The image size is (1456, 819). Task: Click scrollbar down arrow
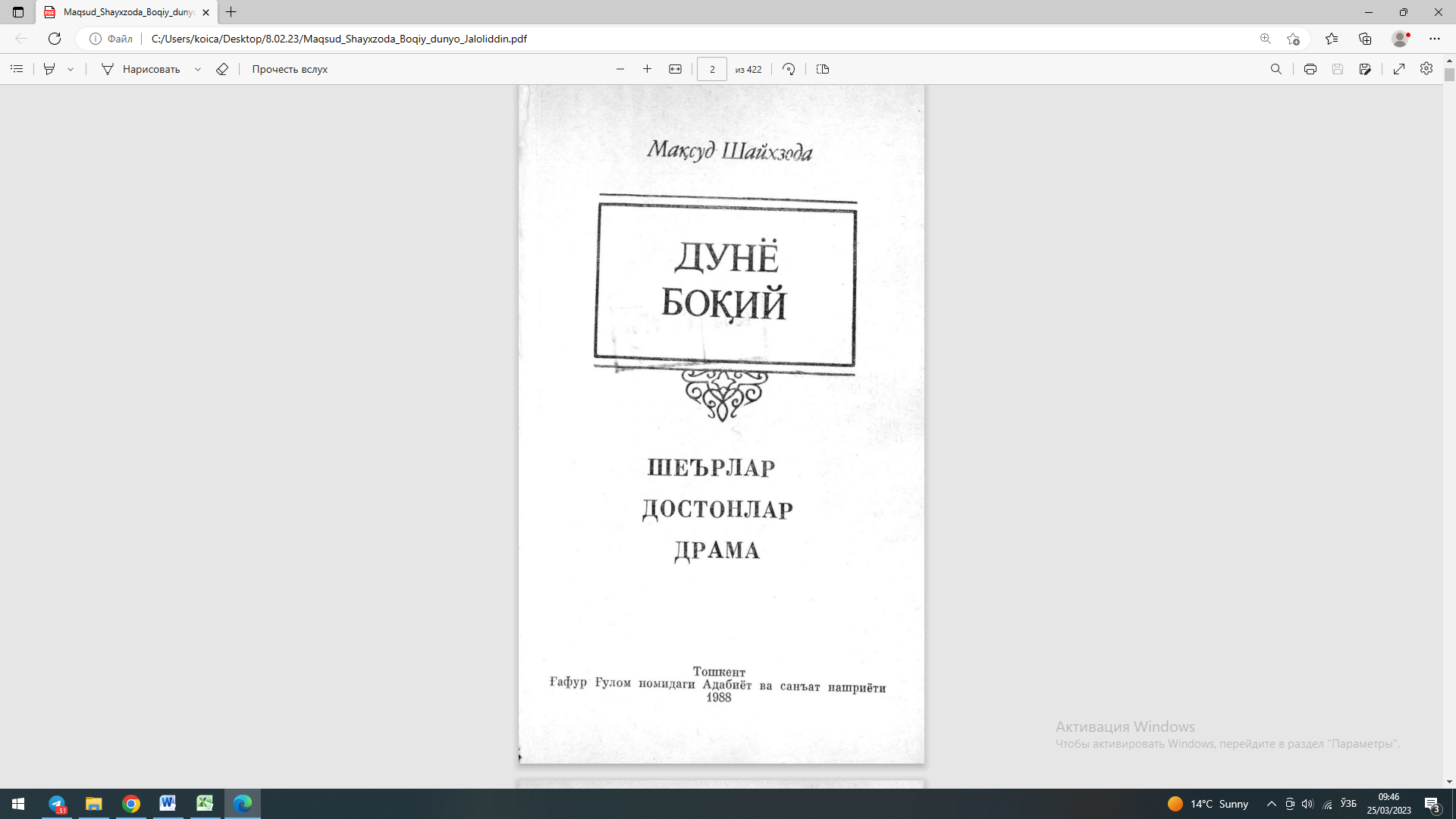click(x=1449, y=782)
